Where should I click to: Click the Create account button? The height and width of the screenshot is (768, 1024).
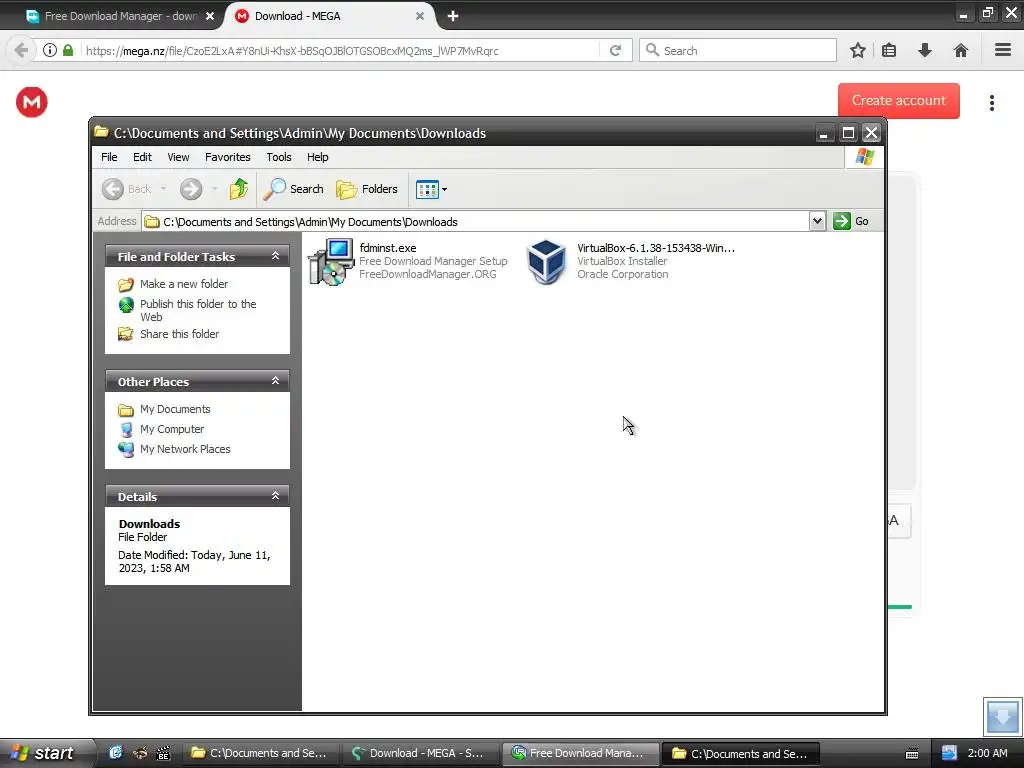pyautogui.click(x=899, y=101)
